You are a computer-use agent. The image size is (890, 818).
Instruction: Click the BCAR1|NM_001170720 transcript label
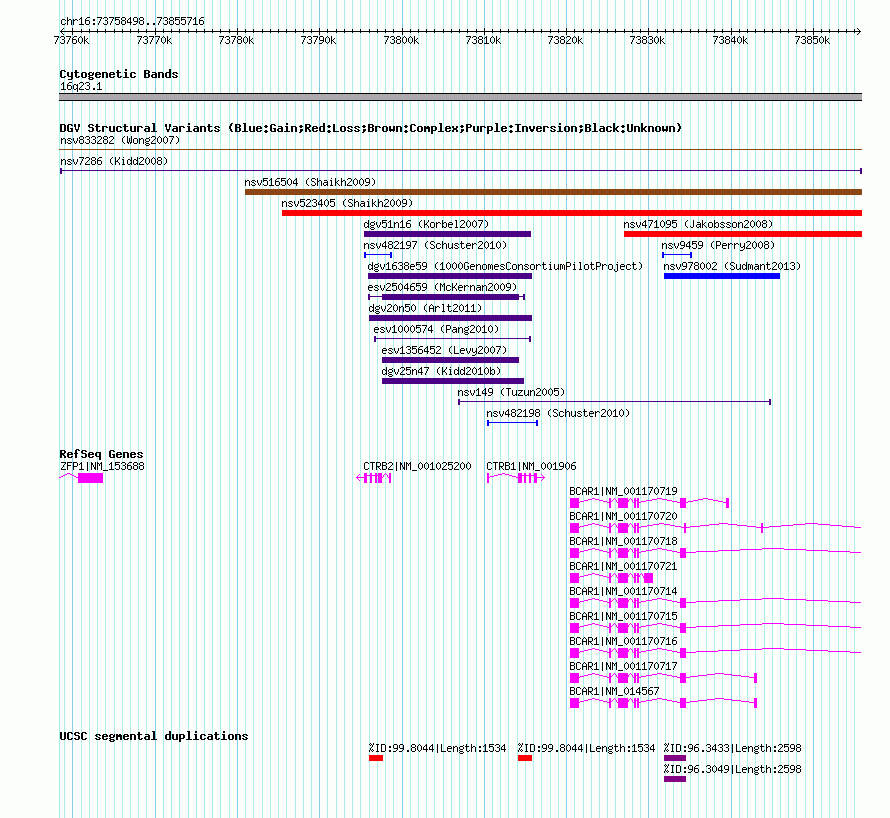[x=623, y=516]
